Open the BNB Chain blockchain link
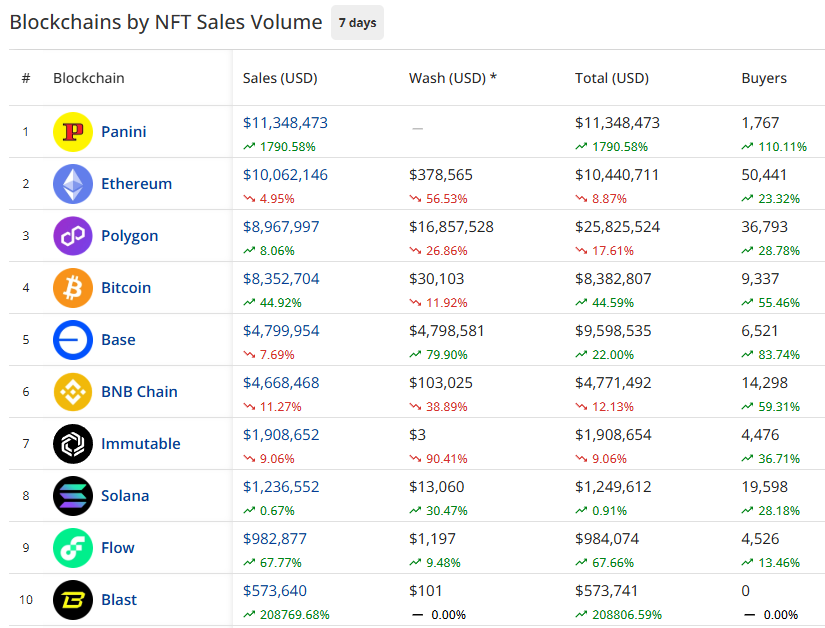 139,392
